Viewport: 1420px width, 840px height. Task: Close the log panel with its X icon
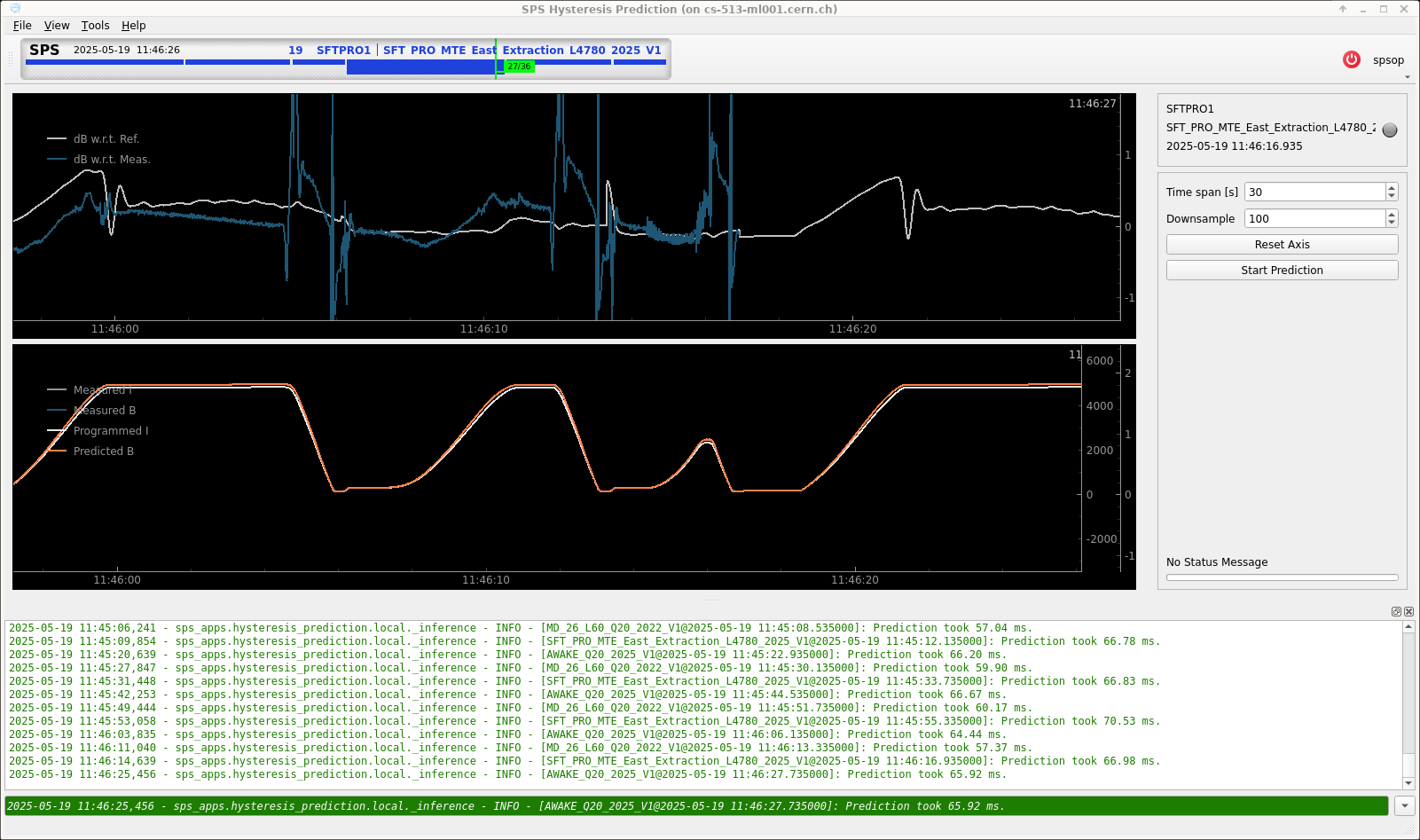pos(1409,611)
